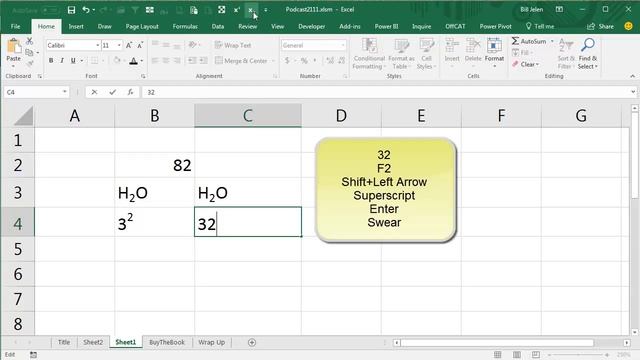Viewport: 640px width, 360px height.
Task: Open the General number format dropdown
Action: (x=343, y=45)
